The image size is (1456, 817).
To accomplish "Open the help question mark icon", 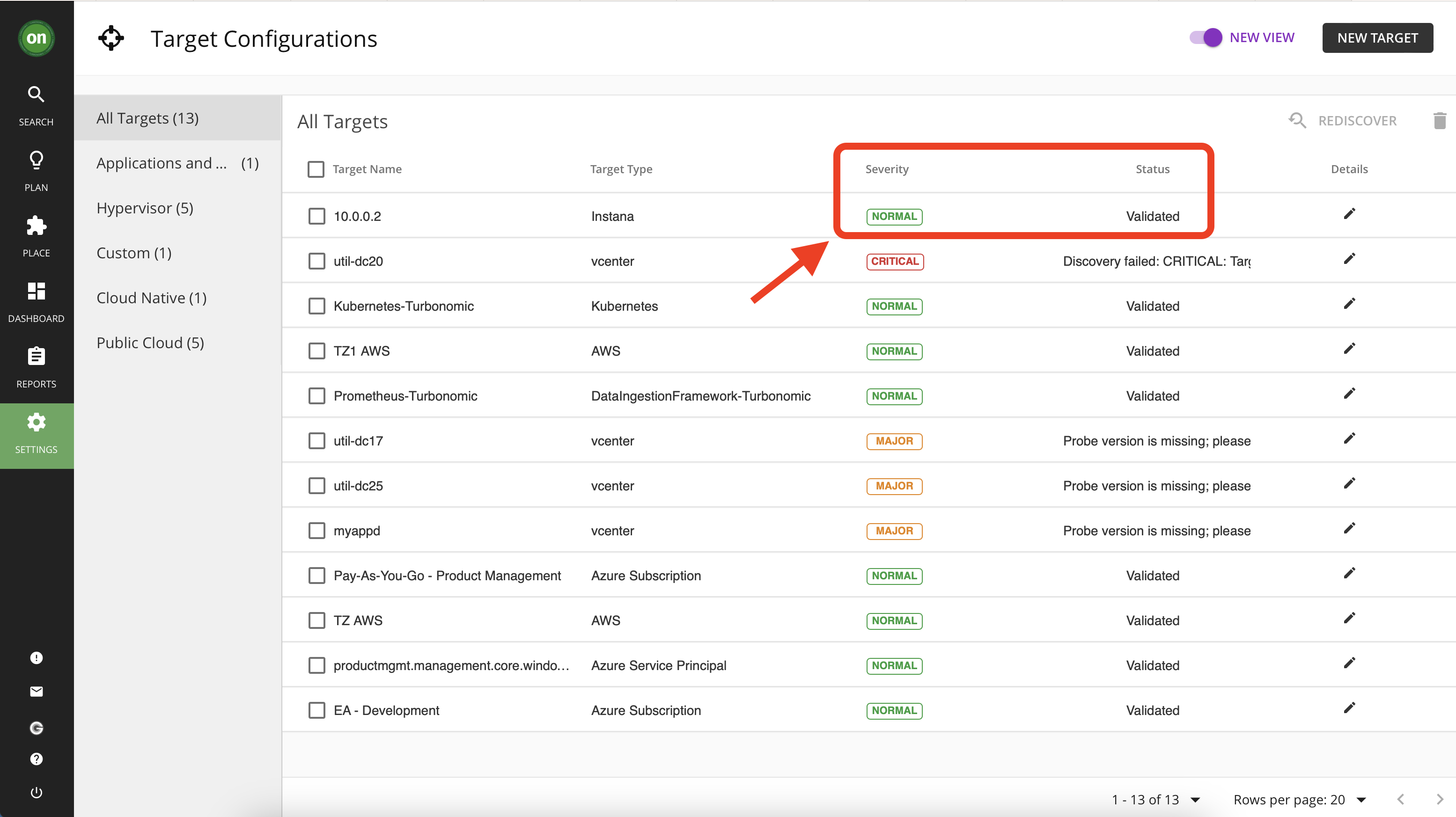I will pos(36,759).
